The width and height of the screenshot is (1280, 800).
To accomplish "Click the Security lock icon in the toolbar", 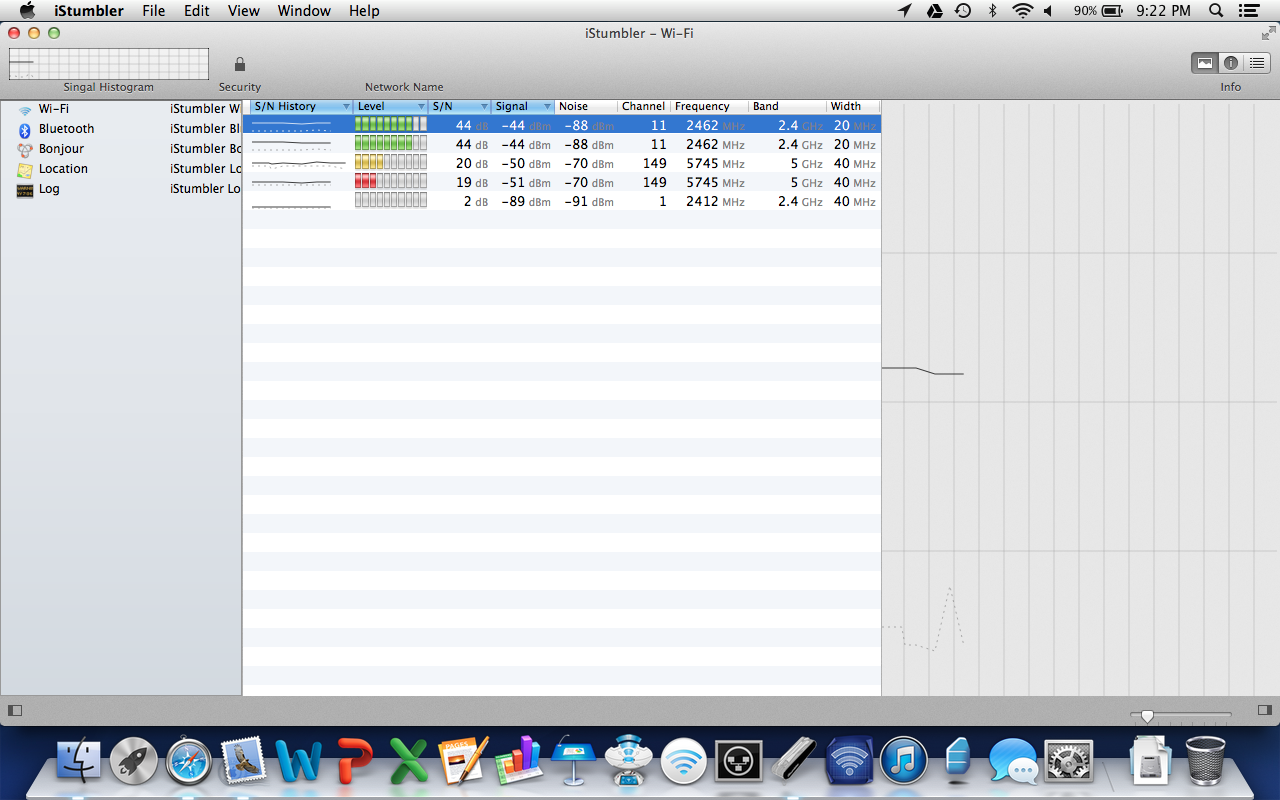I will pos(240,64).
